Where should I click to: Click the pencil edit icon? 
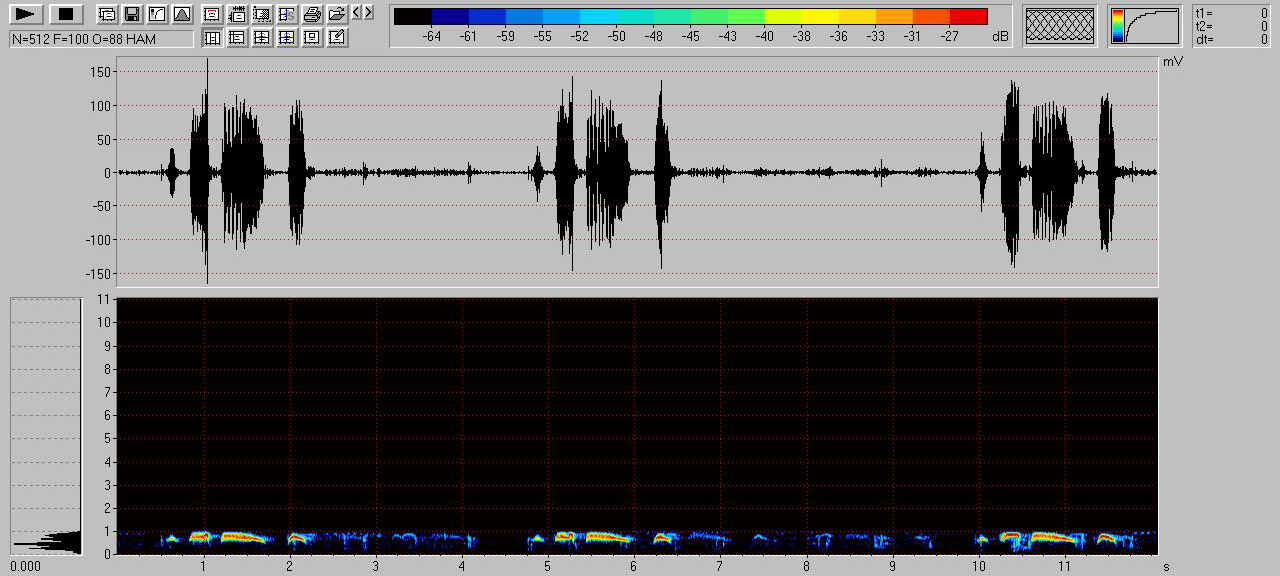(337, 38)
